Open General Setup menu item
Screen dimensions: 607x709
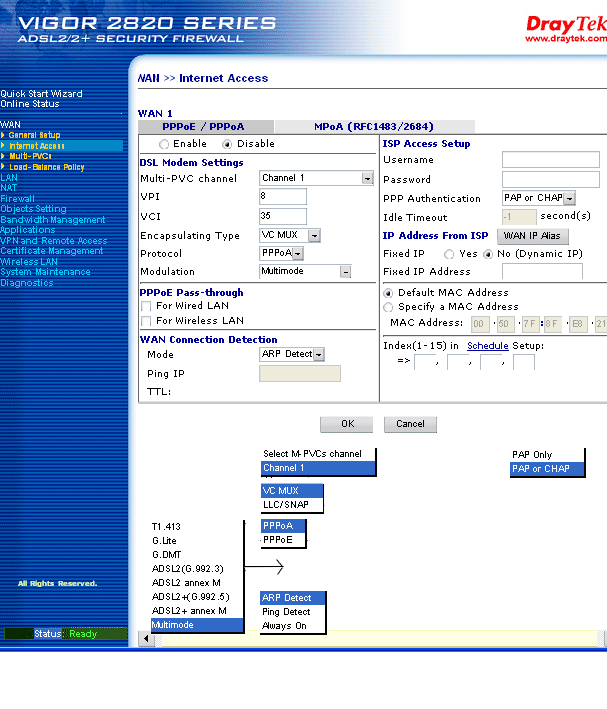click(34, 135)
